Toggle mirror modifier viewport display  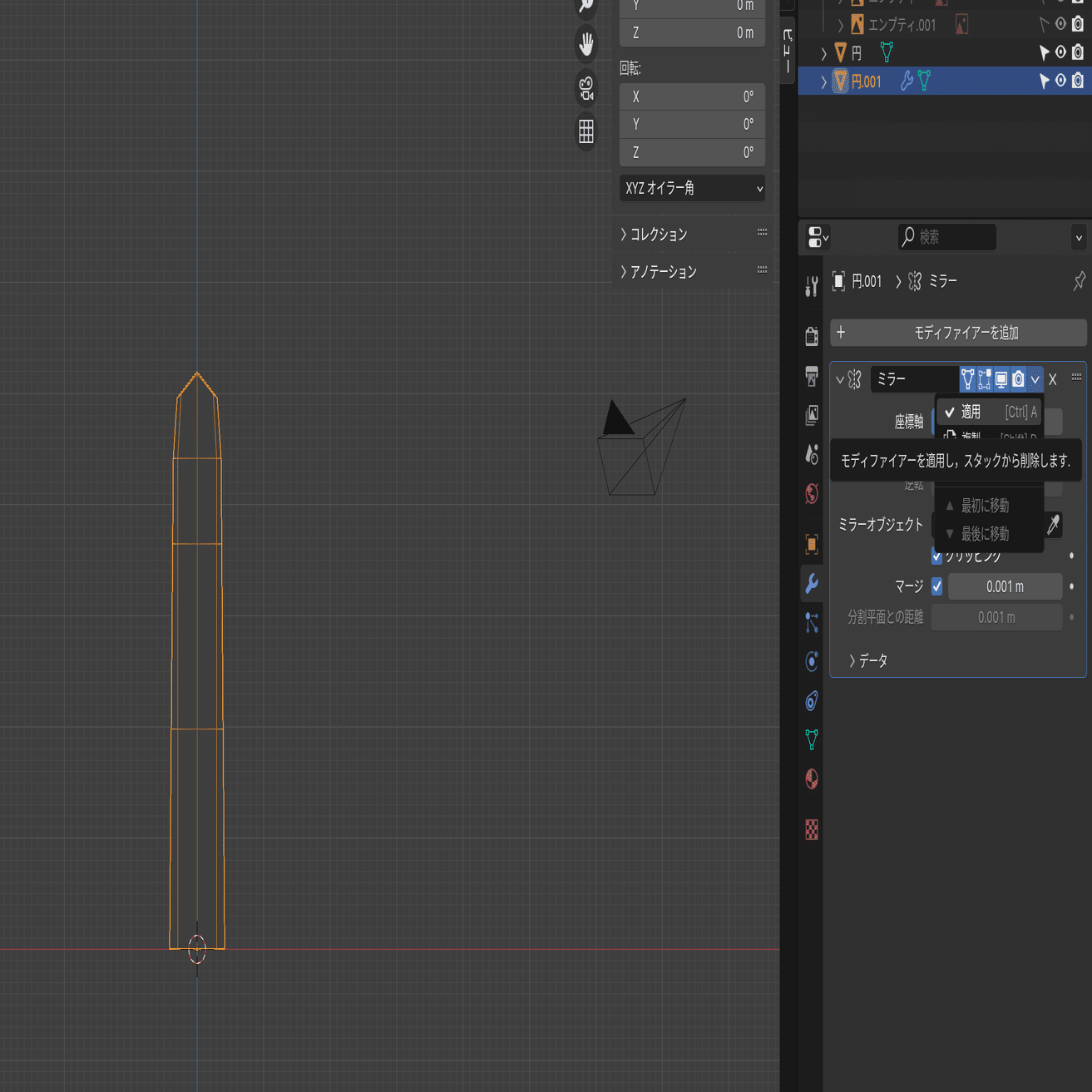click(x=1001, y=379)
